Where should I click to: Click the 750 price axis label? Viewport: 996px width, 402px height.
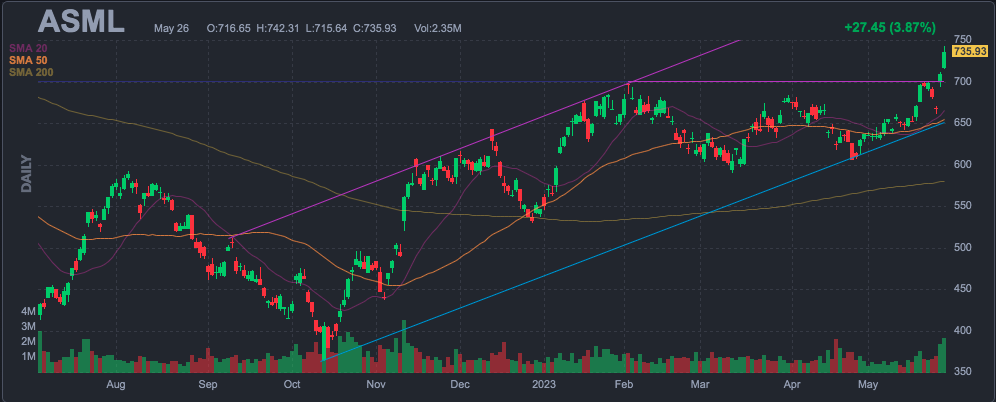tap(963, 38)
